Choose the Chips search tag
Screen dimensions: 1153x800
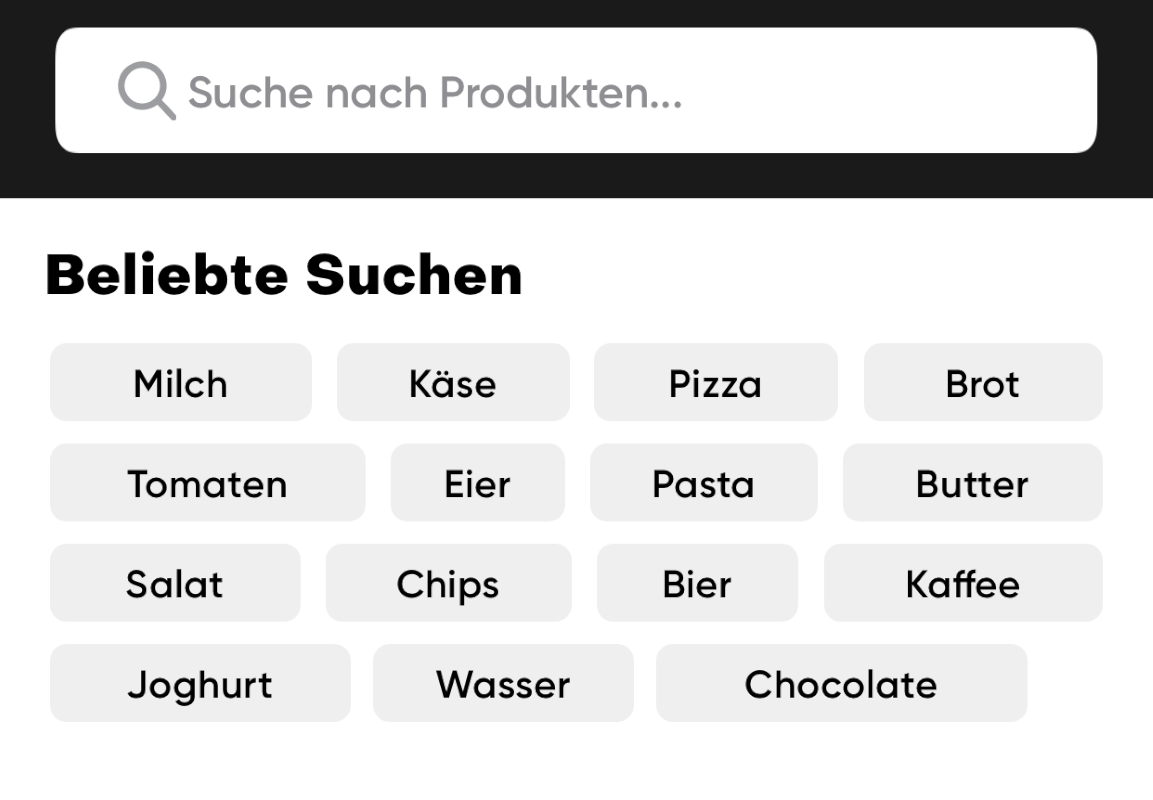449,583
